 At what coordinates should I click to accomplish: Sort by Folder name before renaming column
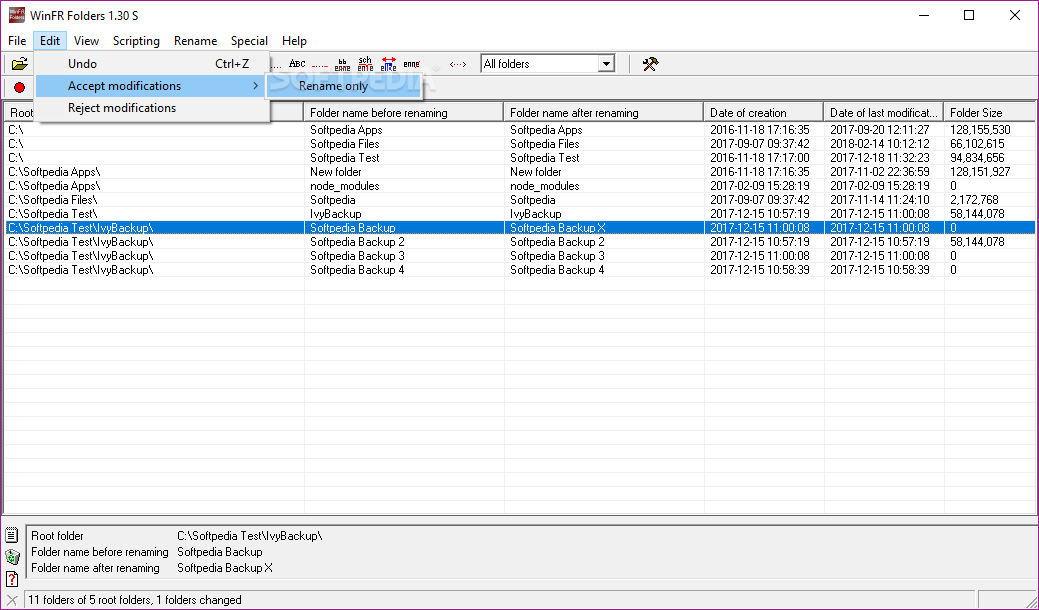click(x=403, y=113)
